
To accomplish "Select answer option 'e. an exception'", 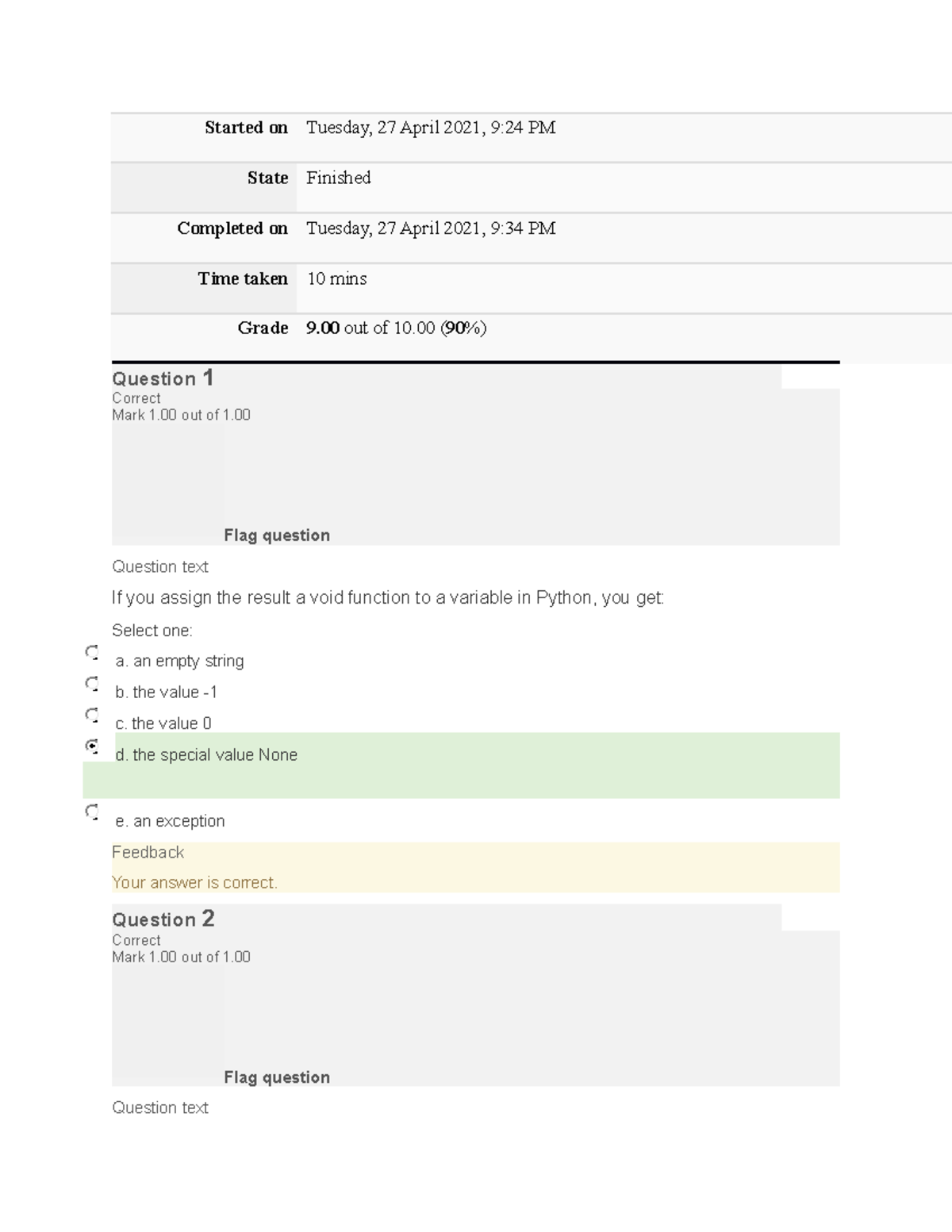I will coord(170,821).
